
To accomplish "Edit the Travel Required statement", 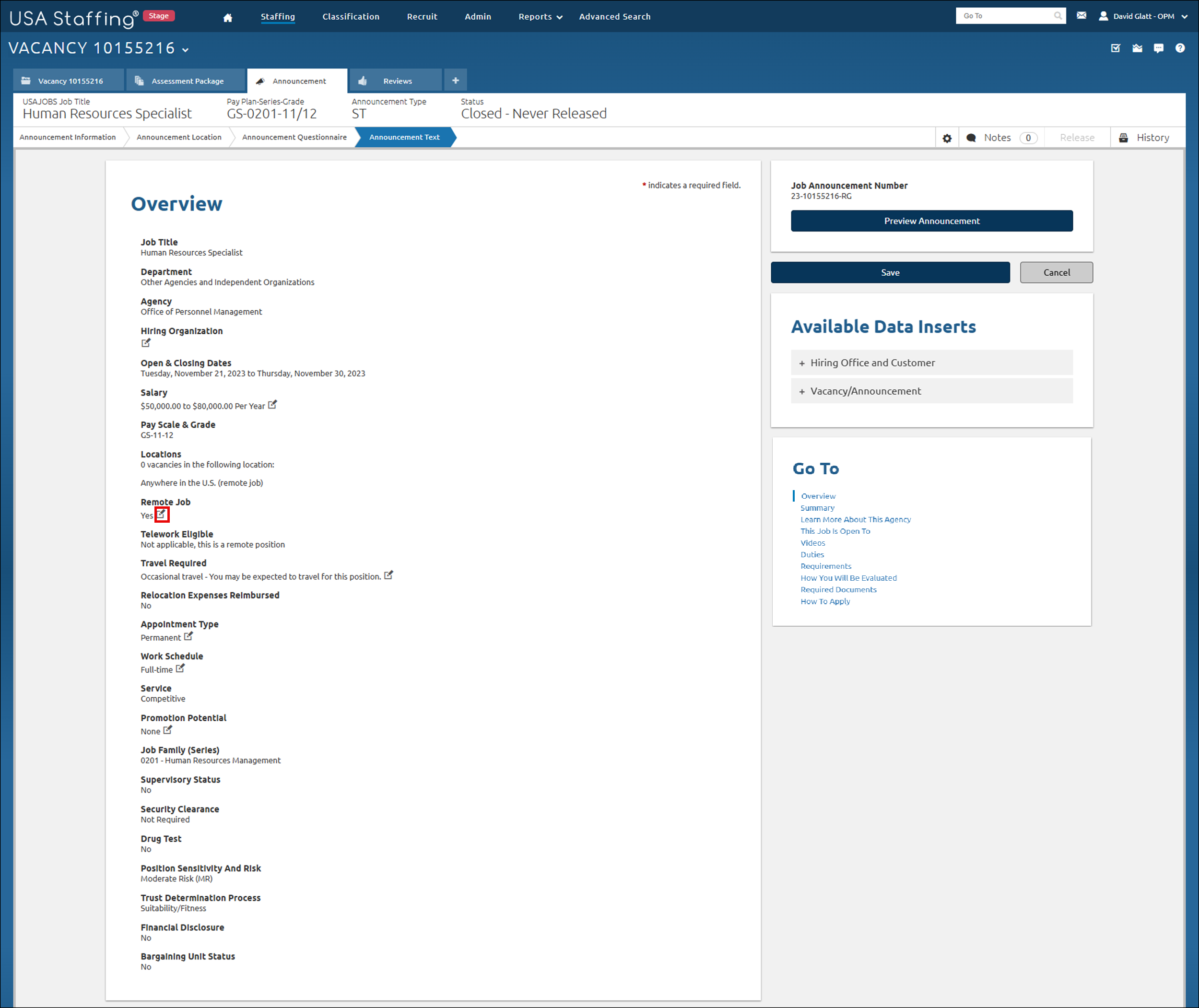I will pyautogui.click(x=389, y=575).
